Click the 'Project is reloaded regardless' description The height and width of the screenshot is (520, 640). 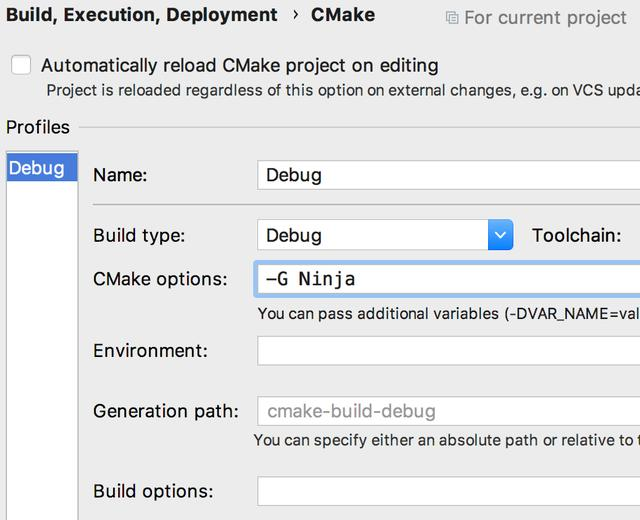click(x=343, y=90)
